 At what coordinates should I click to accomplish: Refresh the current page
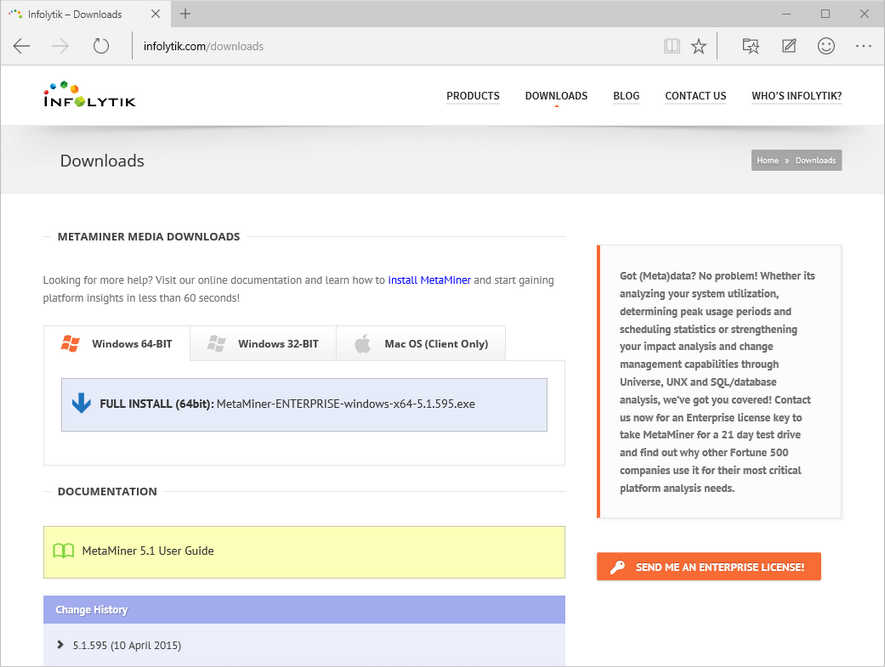click(x=101, y=46)
